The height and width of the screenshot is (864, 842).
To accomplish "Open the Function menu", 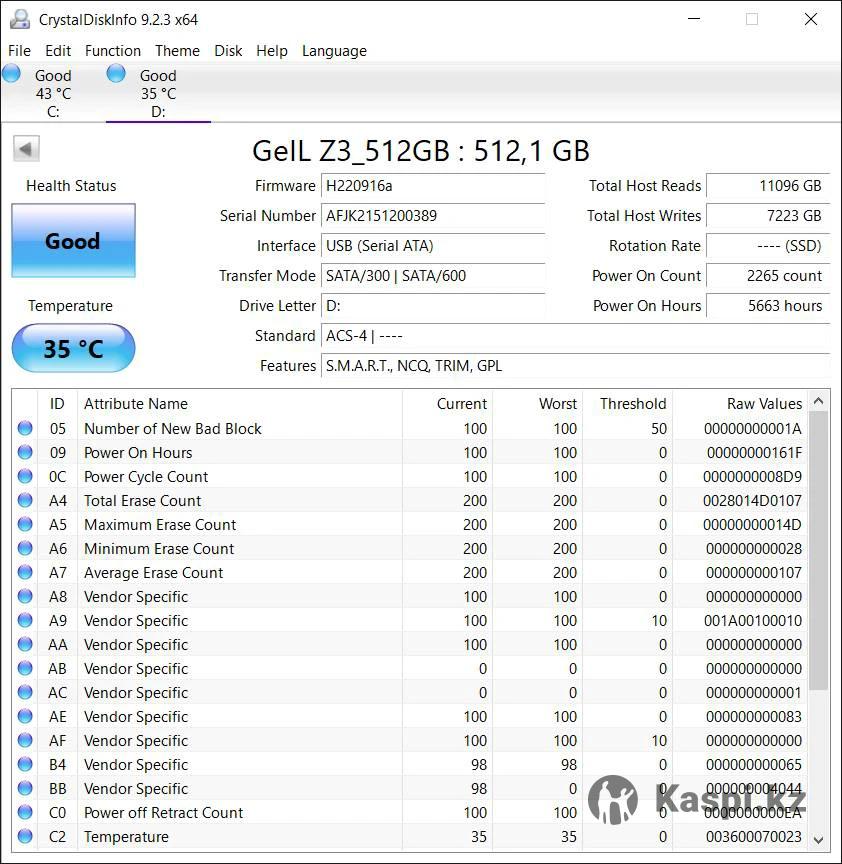I will pos(113,51).
